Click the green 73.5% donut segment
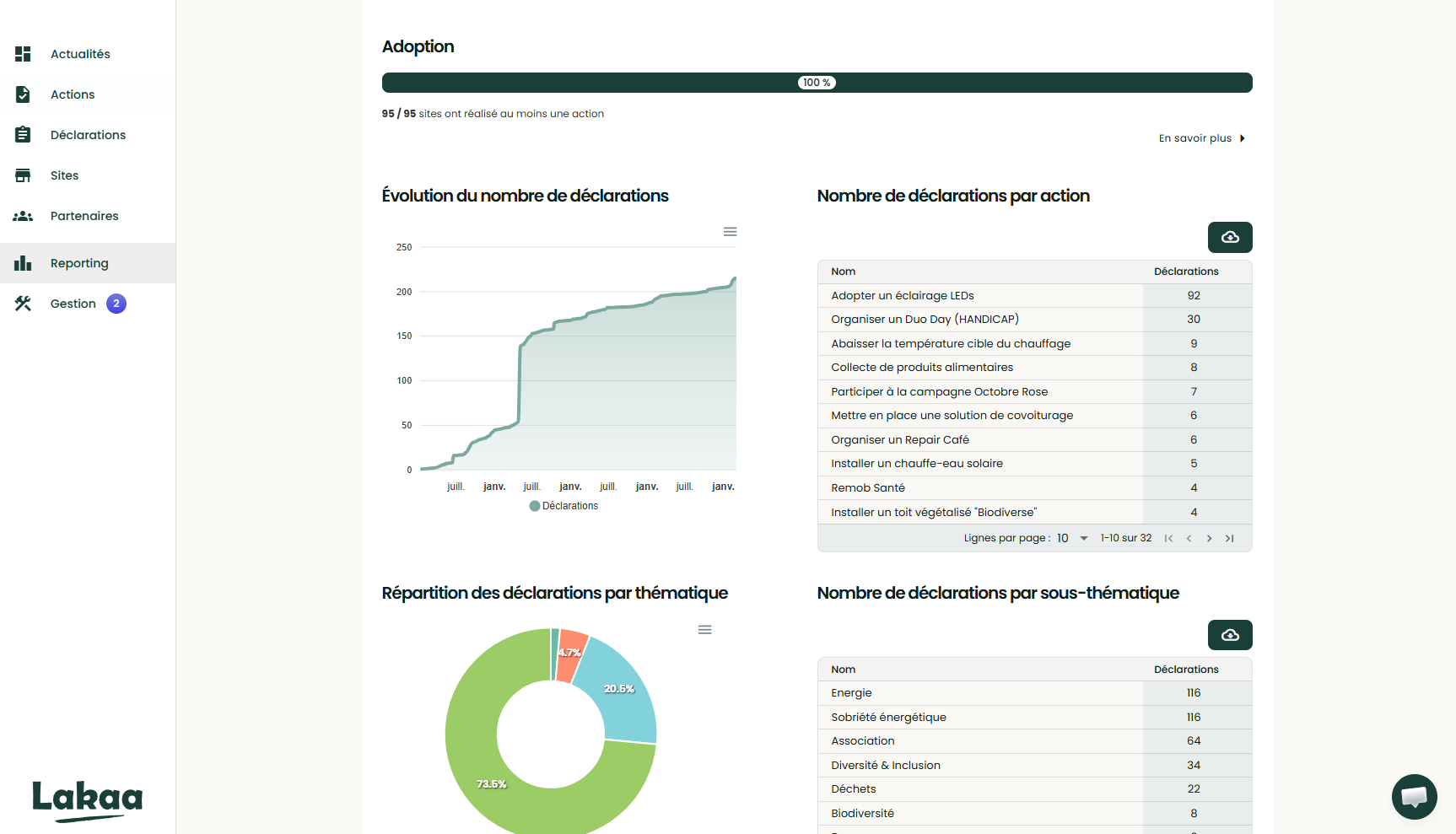The height and width of the screenshot is (834, 1456). tap(492, 784)
